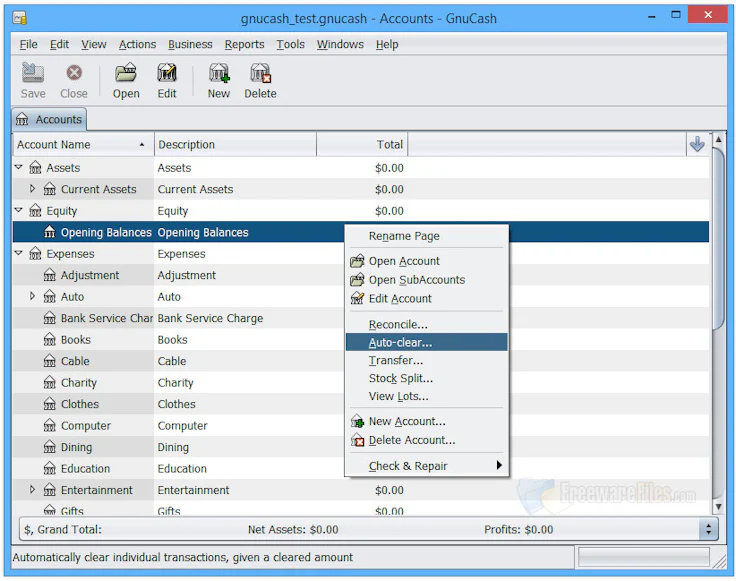Open the Actions menu
Viewport: 736px width, 581px height.
pyautogui.click(x=137, y=44)
